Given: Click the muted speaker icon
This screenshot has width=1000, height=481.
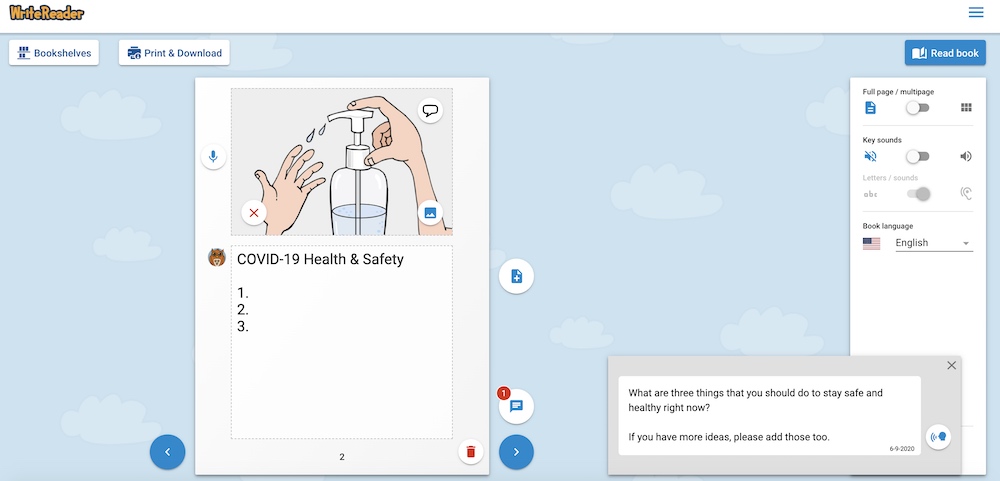Looking at the screenshot, I should pos(870,156).
